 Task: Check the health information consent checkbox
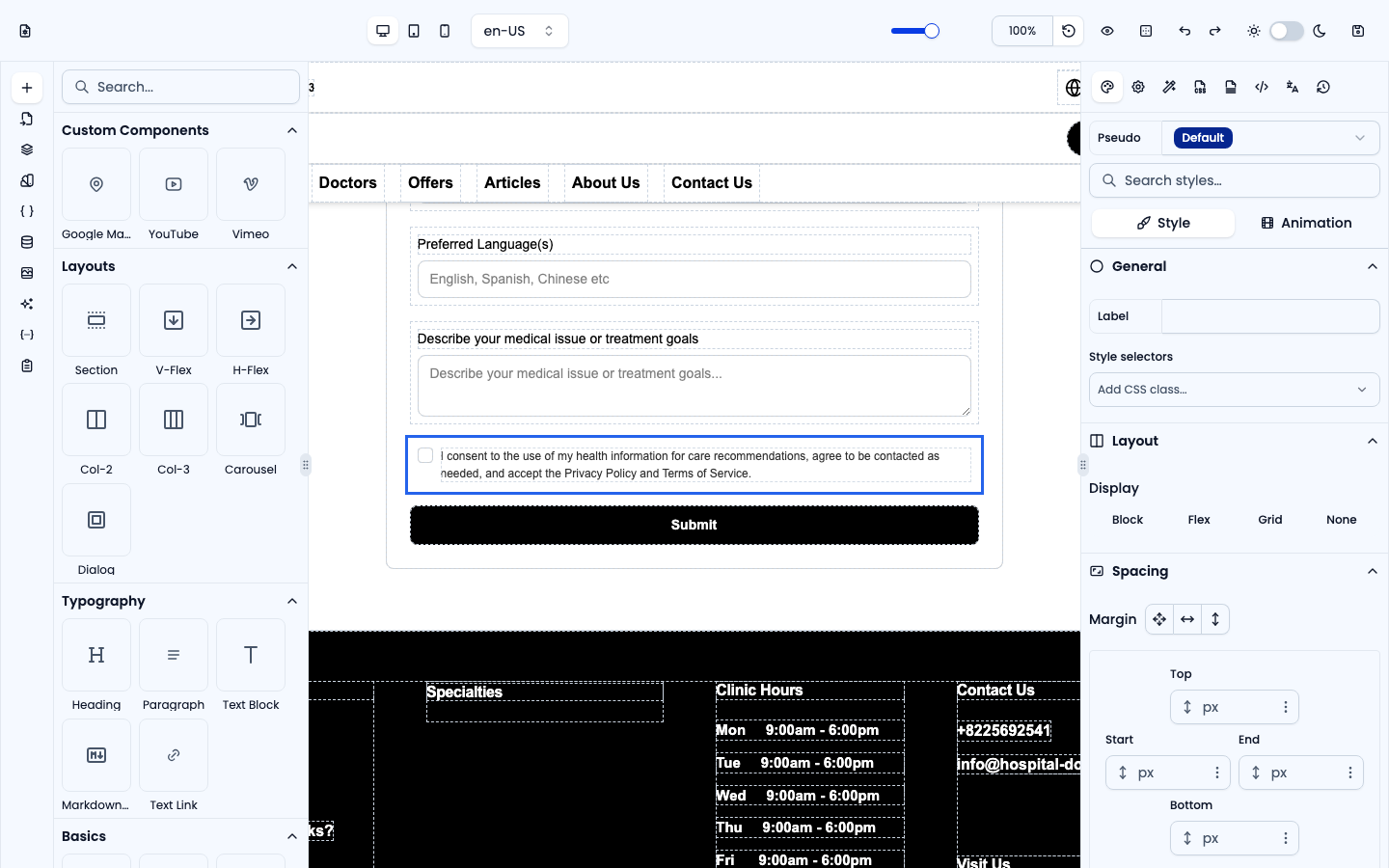[425, 455]
